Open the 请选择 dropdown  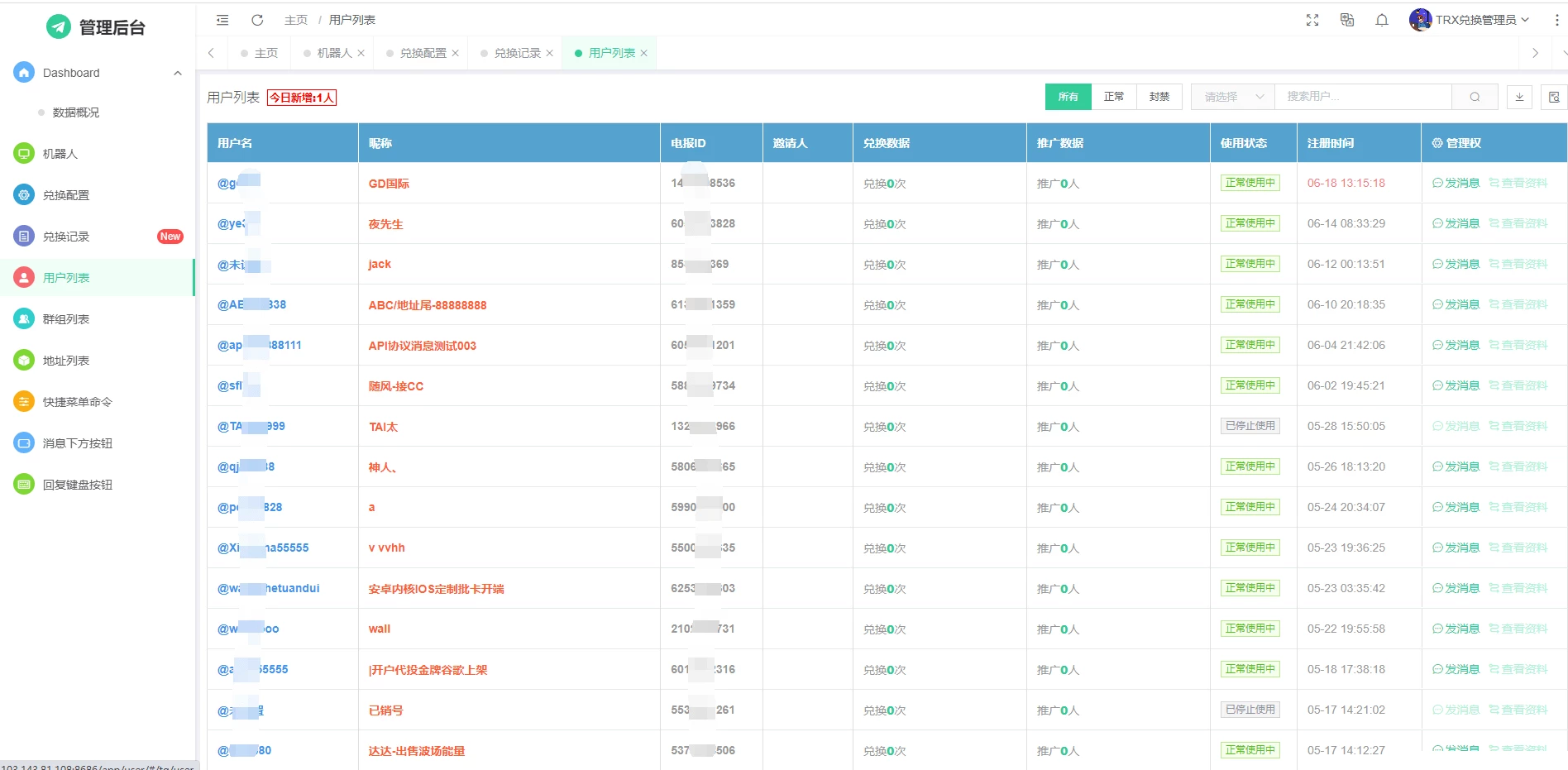pos(1232,97)
